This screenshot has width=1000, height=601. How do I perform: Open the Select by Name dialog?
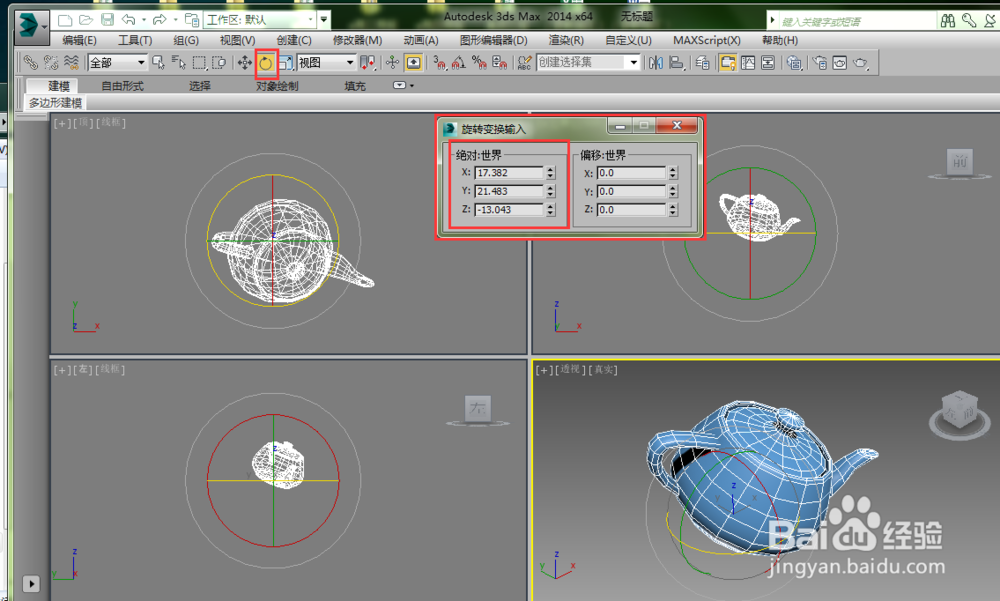point(179,62)
